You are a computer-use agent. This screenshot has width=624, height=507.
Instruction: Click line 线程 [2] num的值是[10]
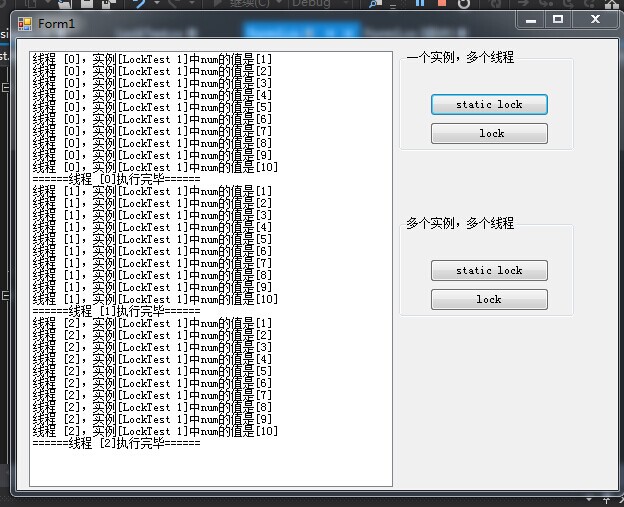(155, 431)
